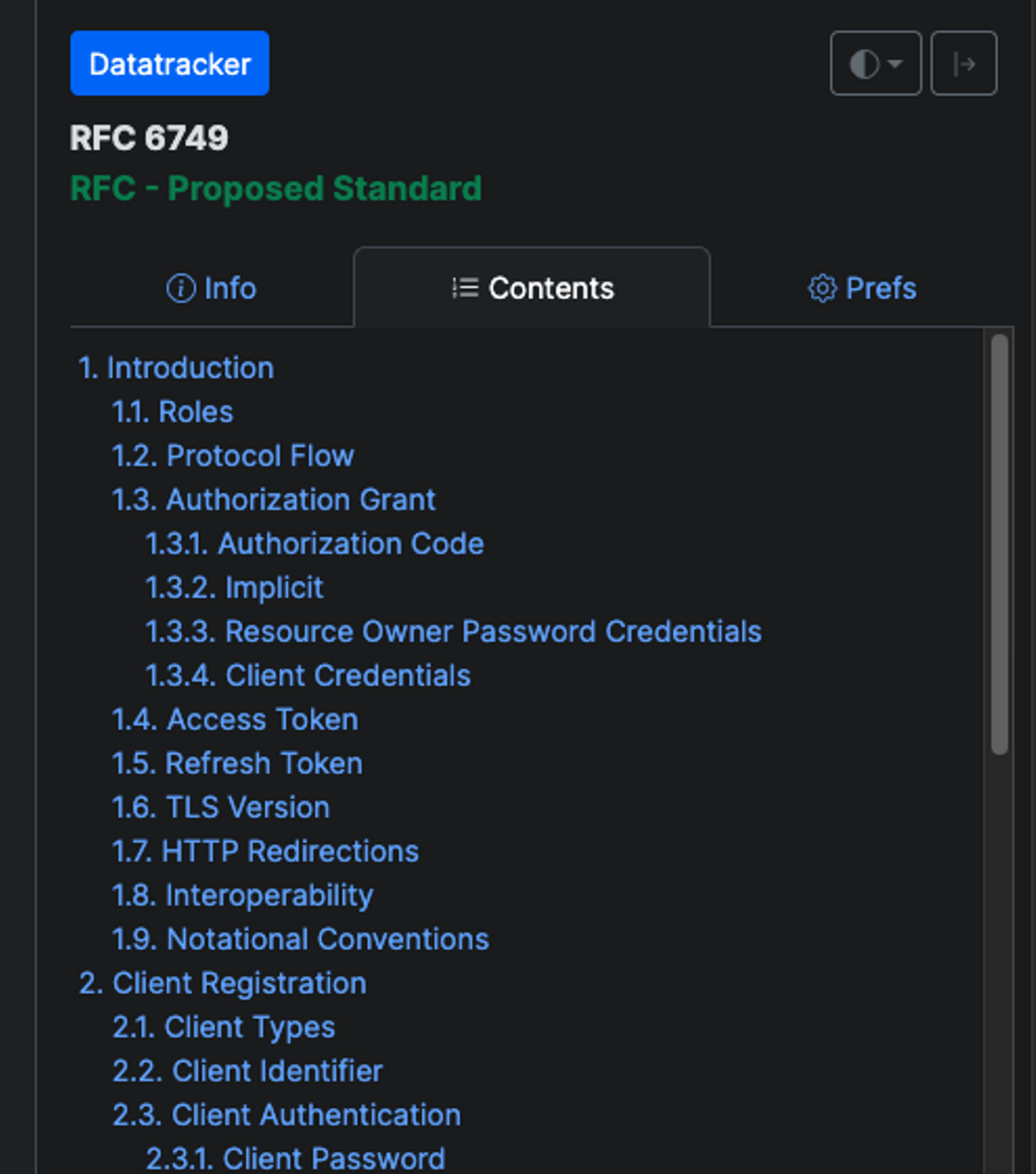Image resolution: width=1036 pixels, height=1174 pixels.
Task: Open the Prefs tab
Action: point(862,288)
